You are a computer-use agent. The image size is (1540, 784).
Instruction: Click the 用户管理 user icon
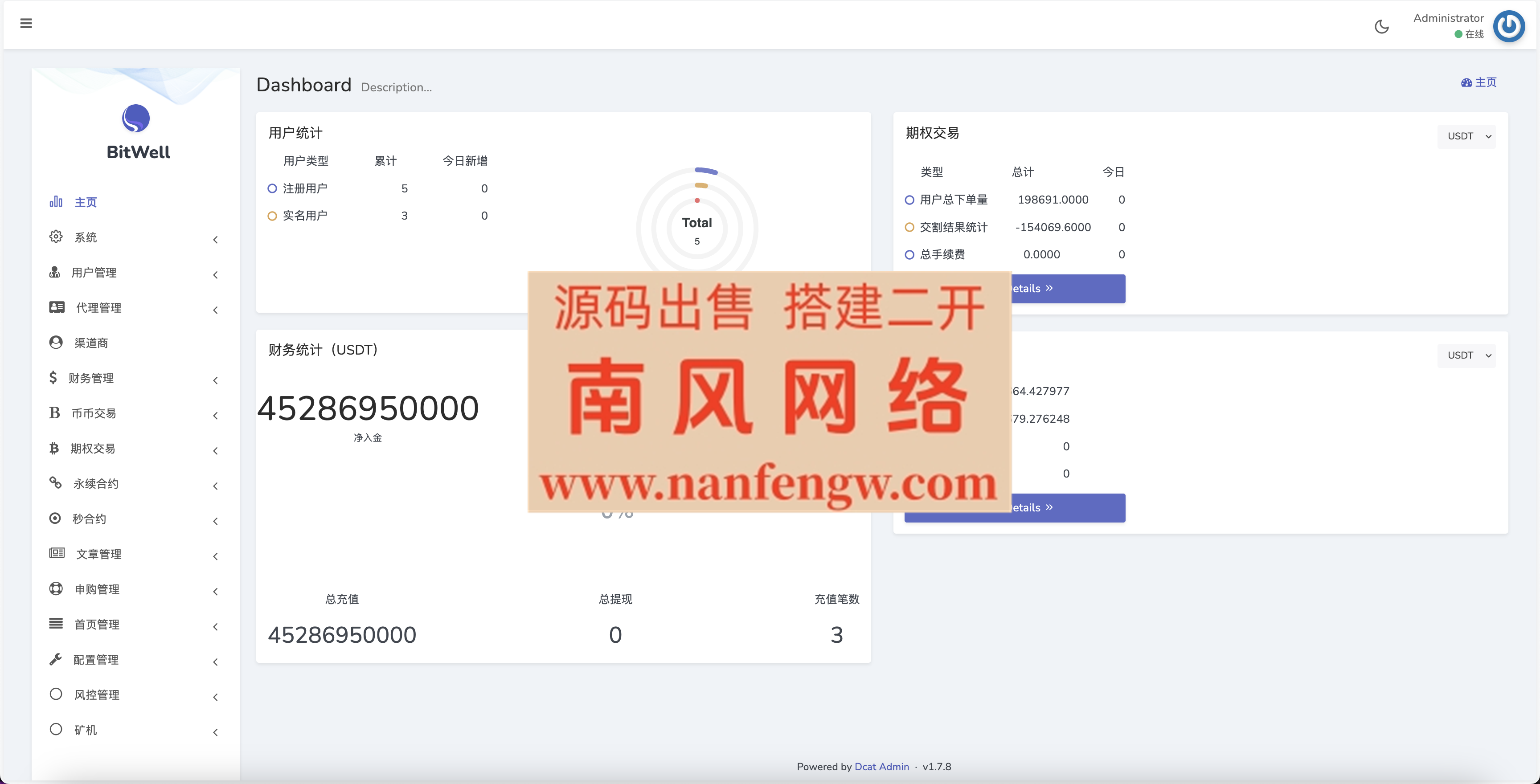coord(55,273)
